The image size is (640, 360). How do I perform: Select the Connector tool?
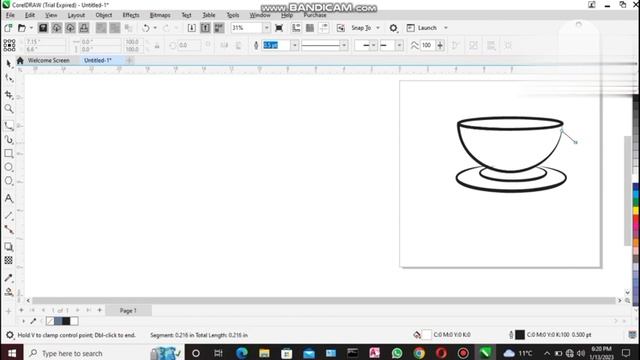[9, 230]
